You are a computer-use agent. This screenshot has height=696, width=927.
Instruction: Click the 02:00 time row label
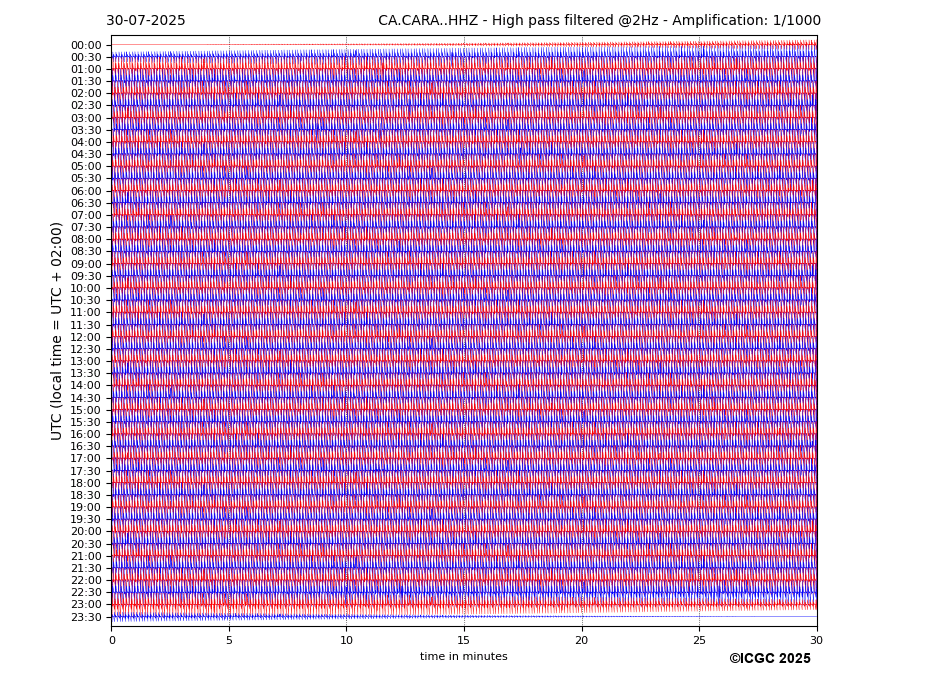(x=86, y=93)
